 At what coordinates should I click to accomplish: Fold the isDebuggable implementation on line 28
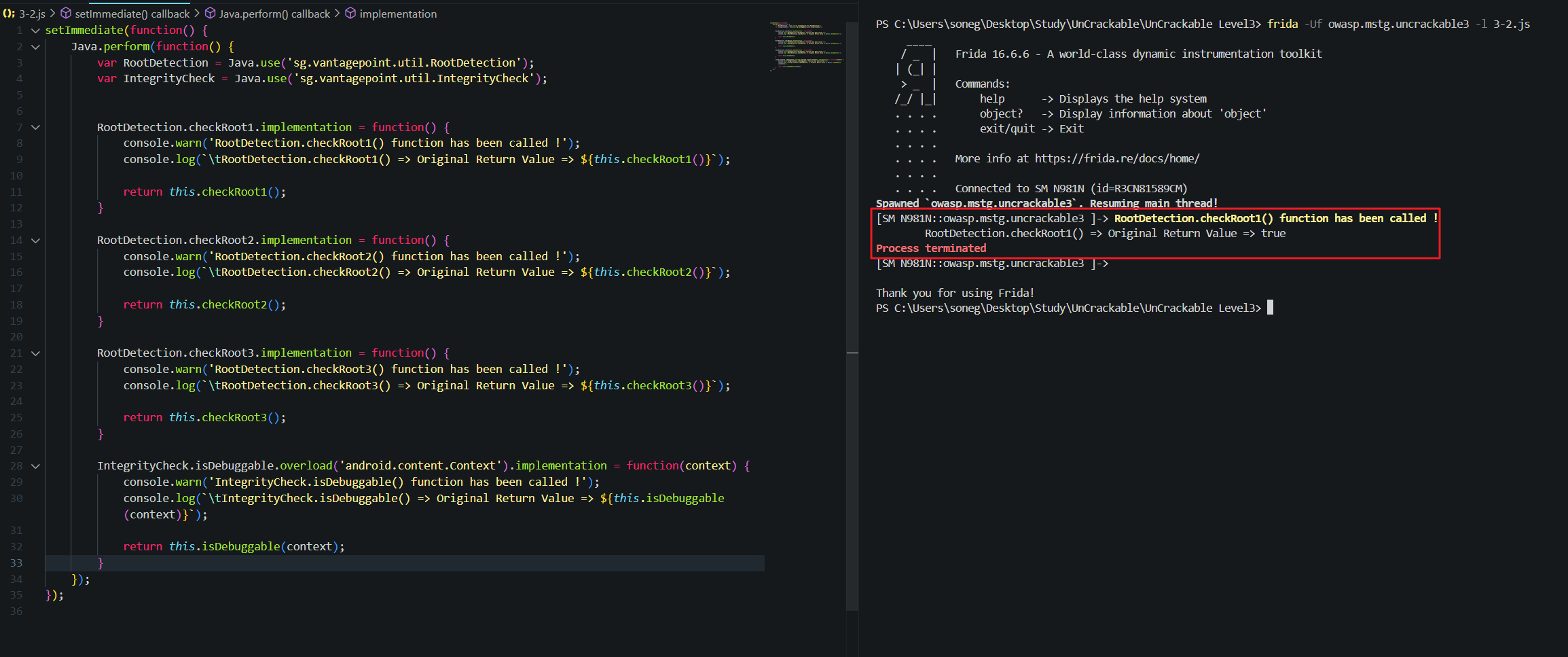[35, 466]
